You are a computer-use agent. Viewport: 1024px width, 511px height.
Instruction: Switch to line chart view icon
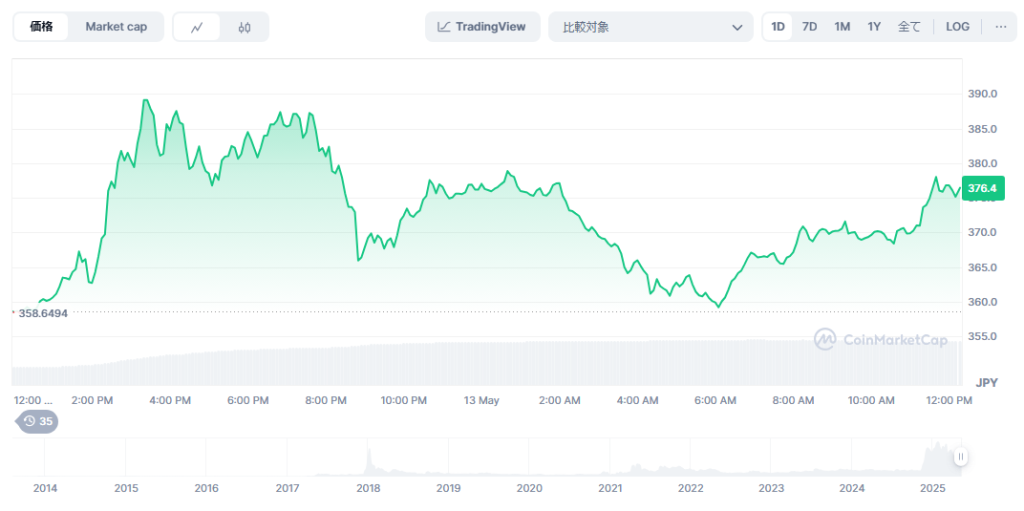coord(197,27)
